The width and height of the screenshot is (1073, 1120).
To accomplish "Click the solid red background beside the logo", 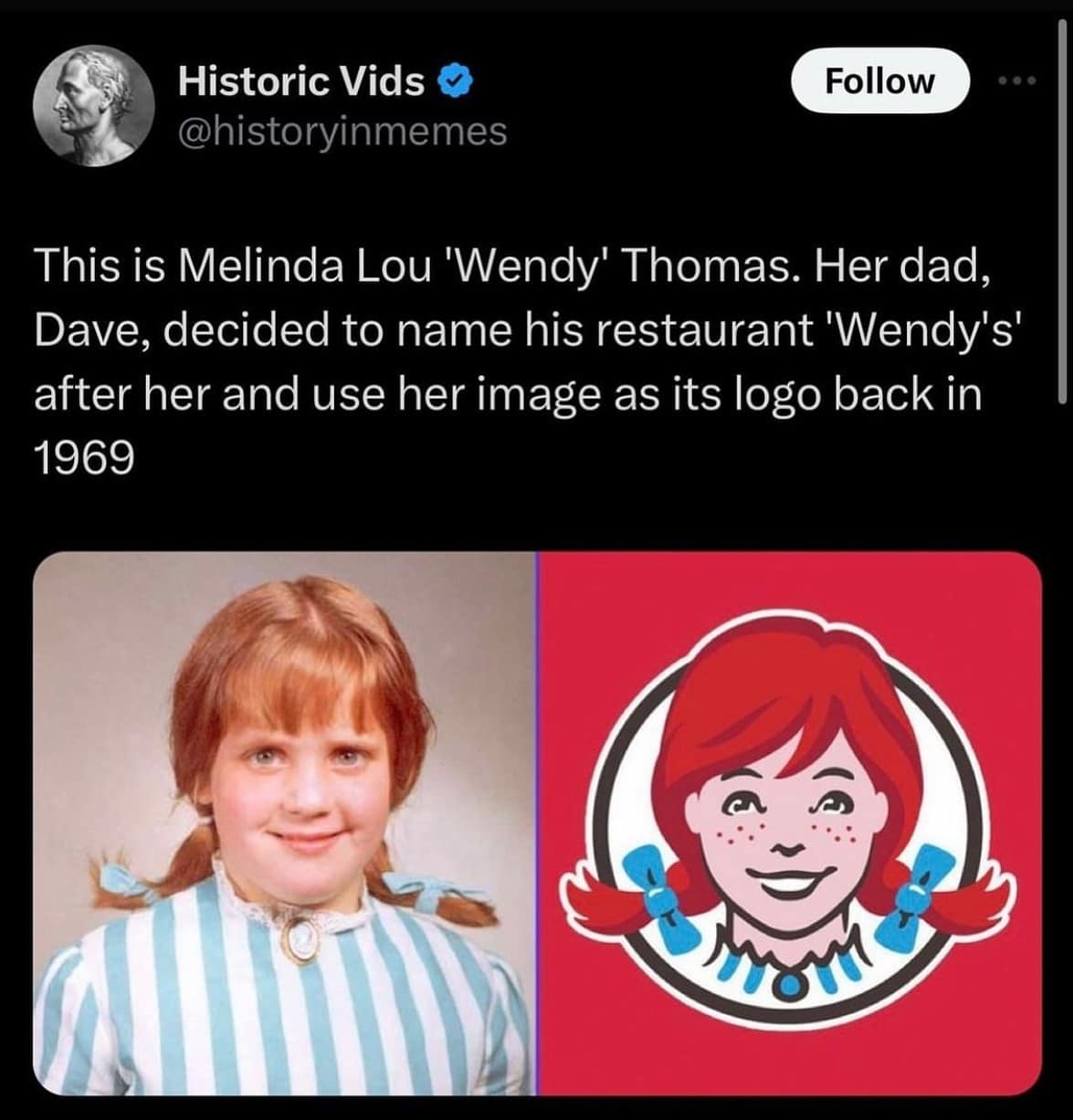I will pos(986,639).
